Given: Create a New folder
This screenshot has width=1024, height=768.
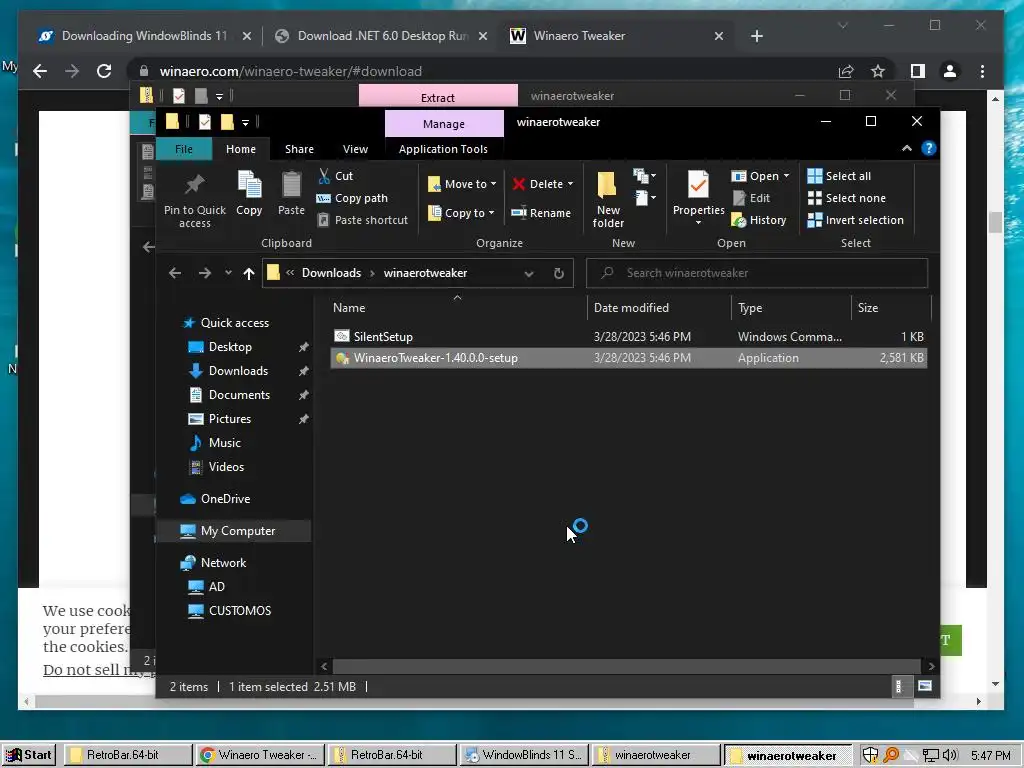Looking at the screenshot, I should (x=608, y=199).
